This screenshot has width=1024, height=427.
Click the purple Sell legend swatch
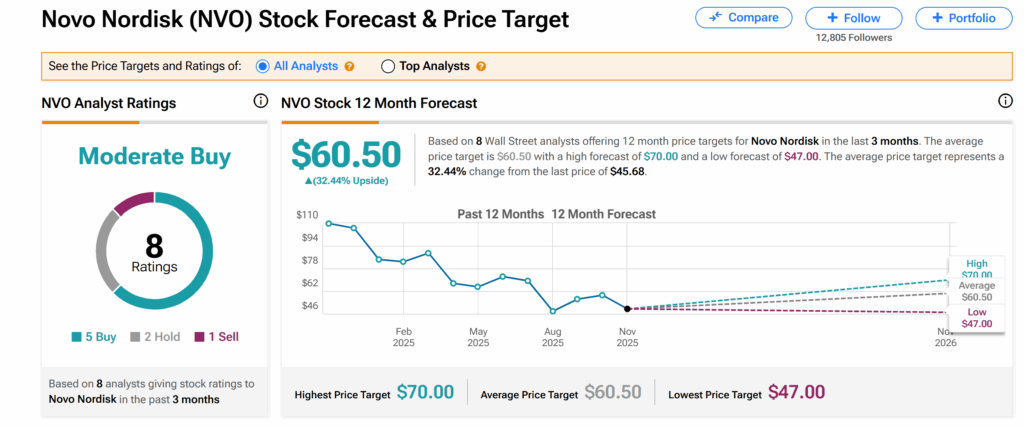[x=200, y=337]
